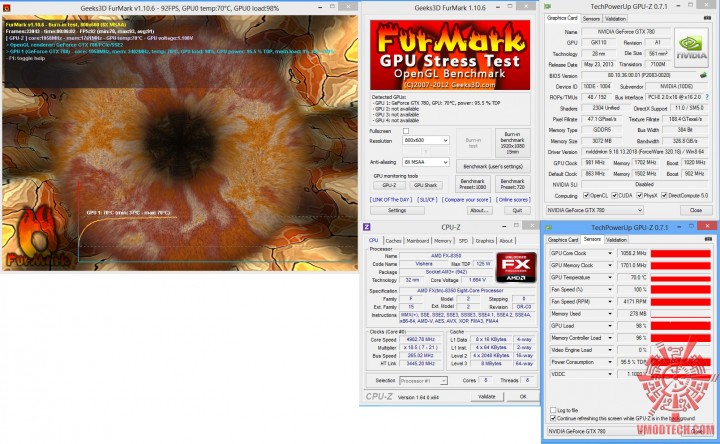Toggle the CUDA checkbox in GPU-Z

614,196
